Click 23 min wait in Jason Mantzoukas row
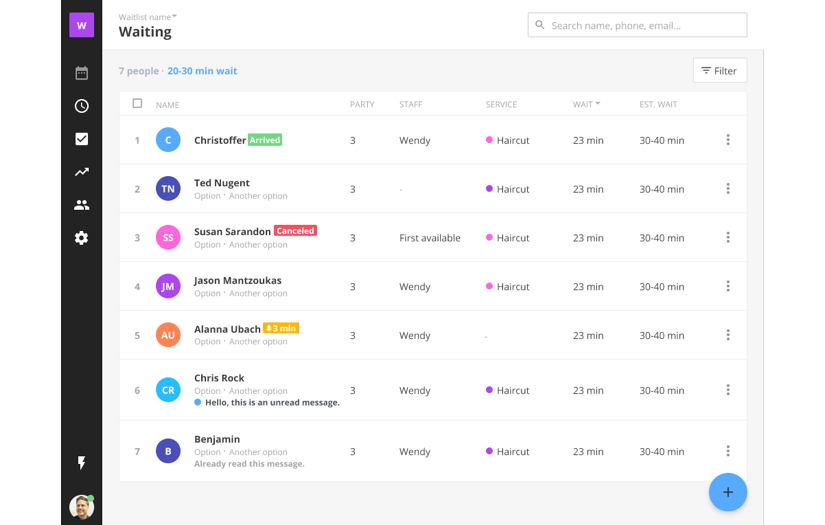The height and width of the screenshot is (525, 825). tap(588, 287)
